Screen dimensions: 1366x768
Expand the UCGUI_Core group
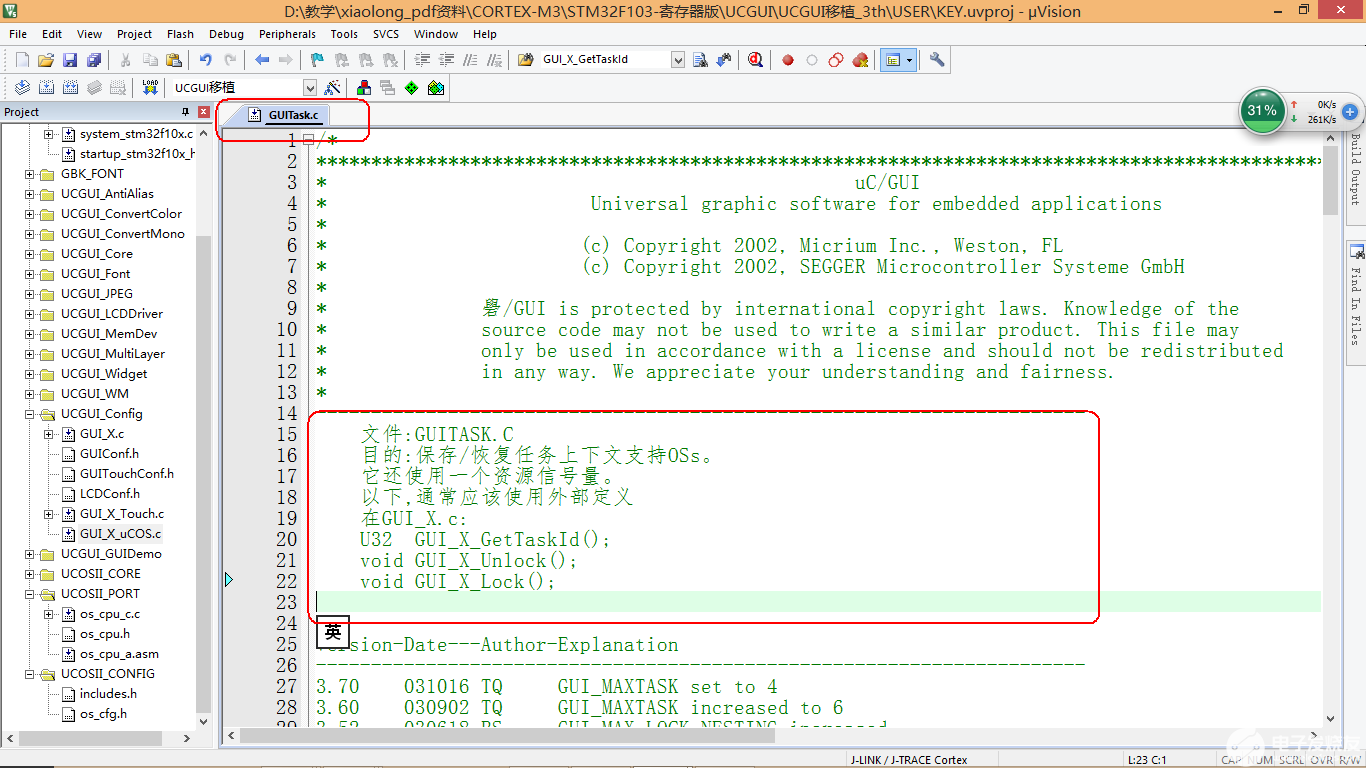tap(30, 254)
